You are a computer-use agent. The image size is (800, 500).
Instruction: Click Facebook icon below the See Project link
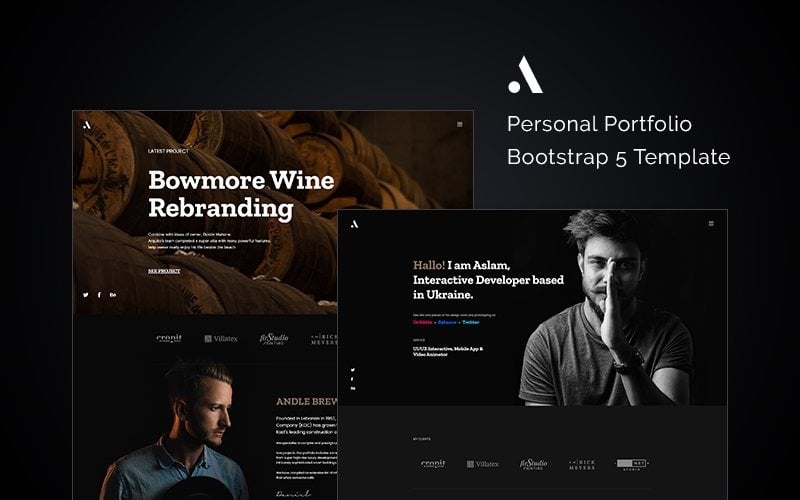tap(99, 295)
